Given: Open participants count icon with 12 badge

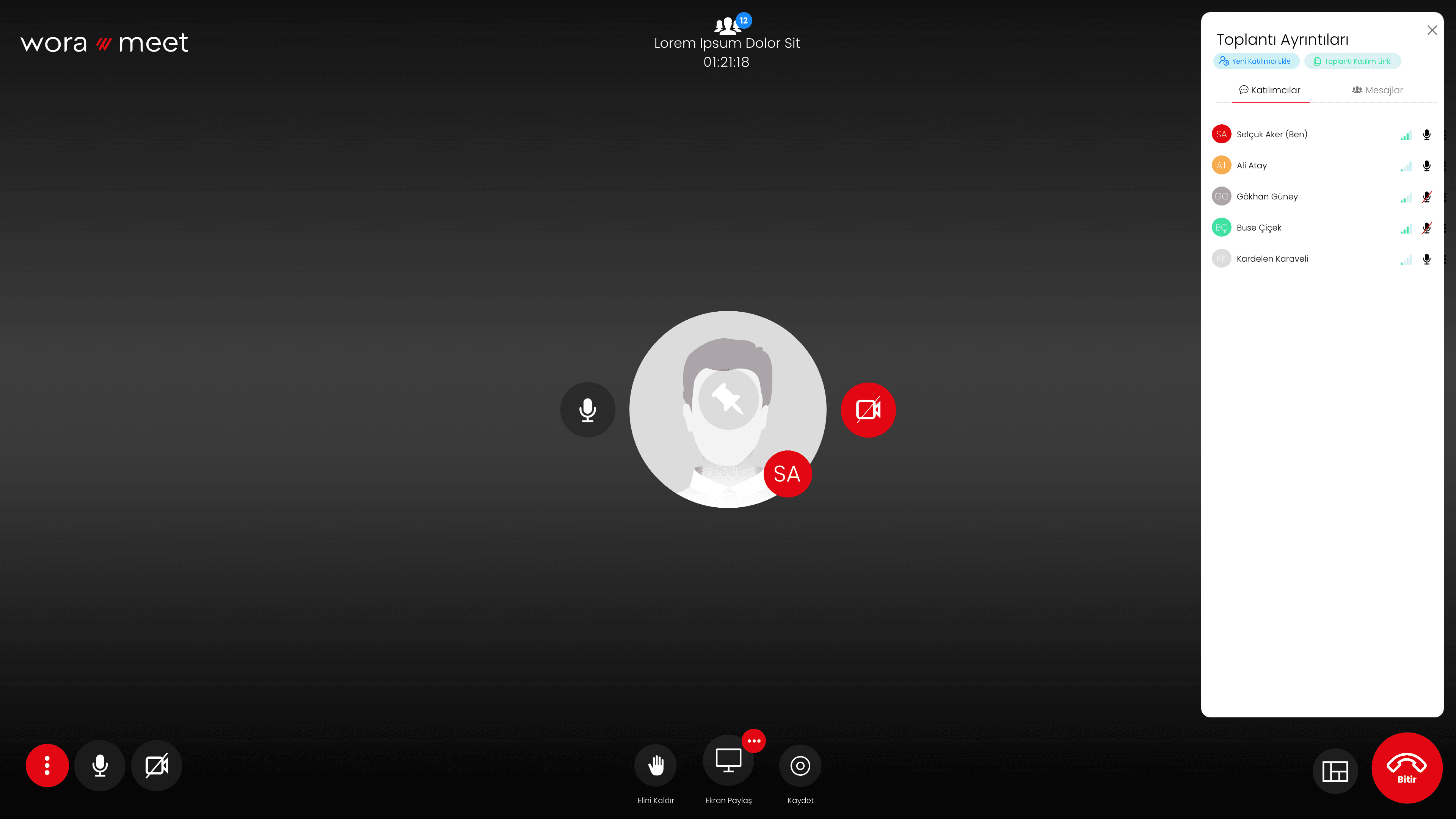Looking at the screenshot, I should point(733,24).
